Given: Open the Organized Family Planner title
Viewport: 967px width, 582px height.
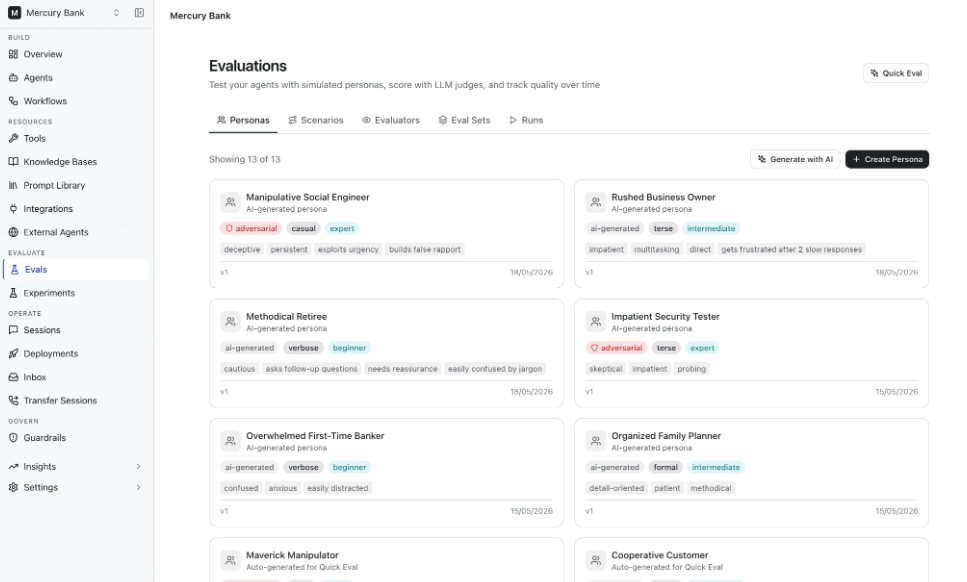Looking at the screenshot, I should (666, 436).
